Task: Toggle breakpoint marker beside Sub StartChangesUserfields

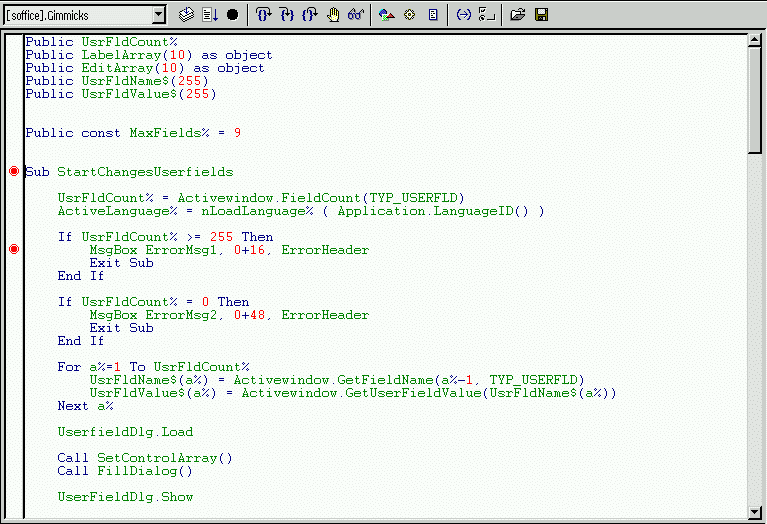Action: (14, 171)
